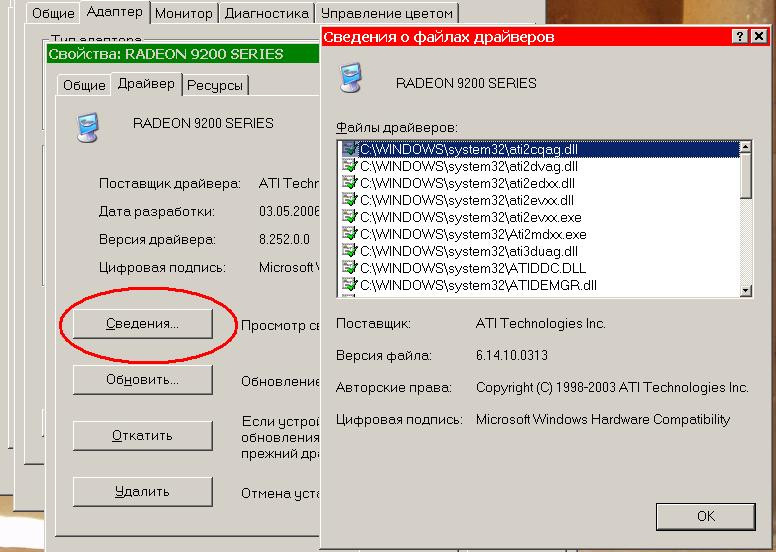Click Microsoft Windows Hardware Compatibility signature text
The image size is (776, 552).
click(x=603, y=420)
